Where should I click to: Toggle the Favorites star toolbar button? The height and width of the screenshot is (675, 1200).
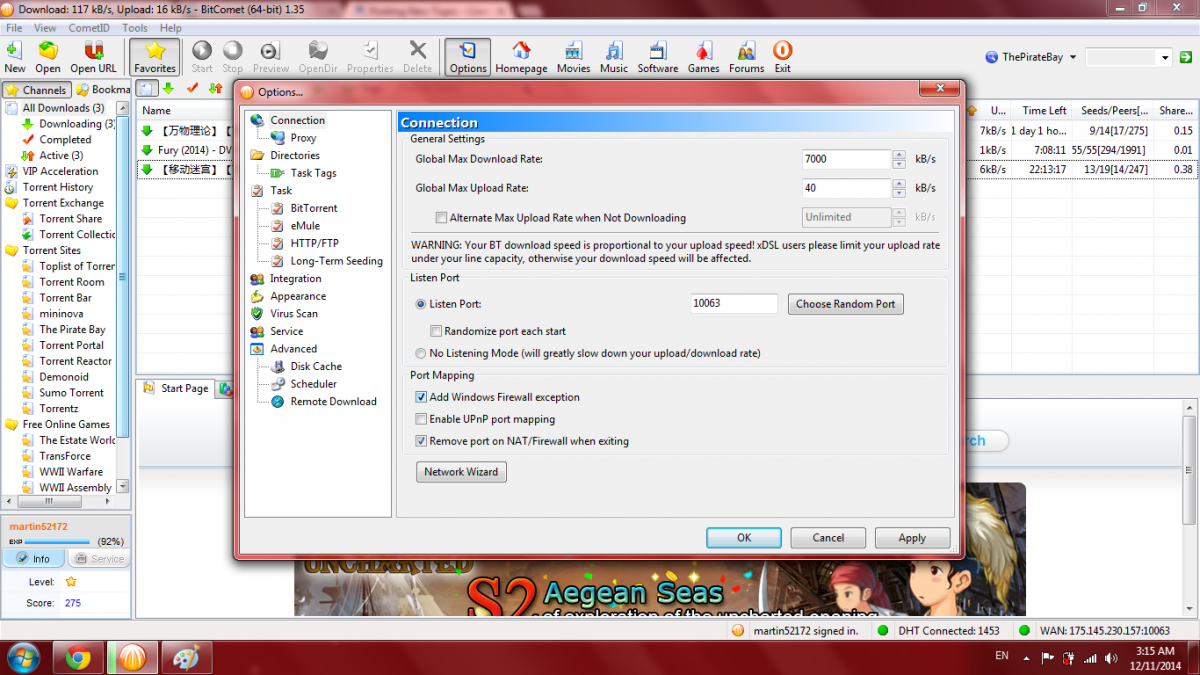pyautogui.click(x=155, y=57)
